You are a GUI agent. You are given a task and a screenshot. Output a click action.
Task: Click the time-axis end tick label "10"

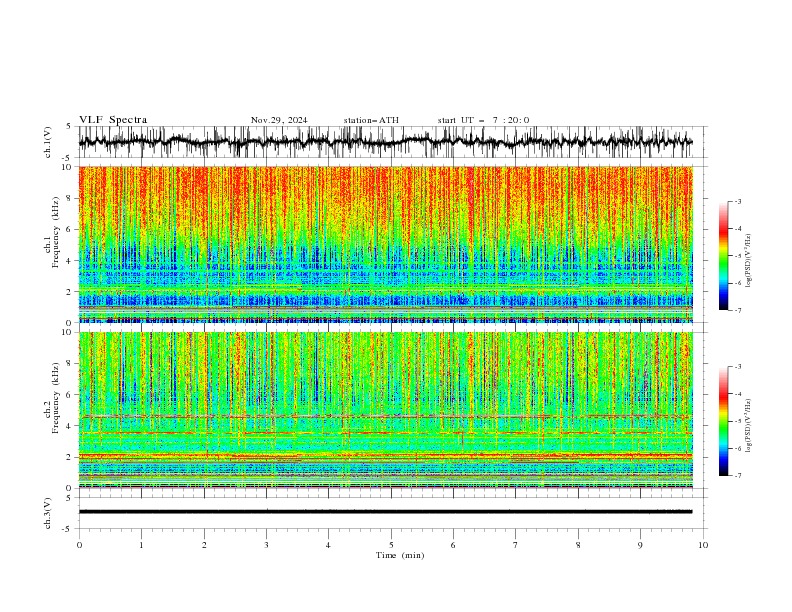pos(703,545)
